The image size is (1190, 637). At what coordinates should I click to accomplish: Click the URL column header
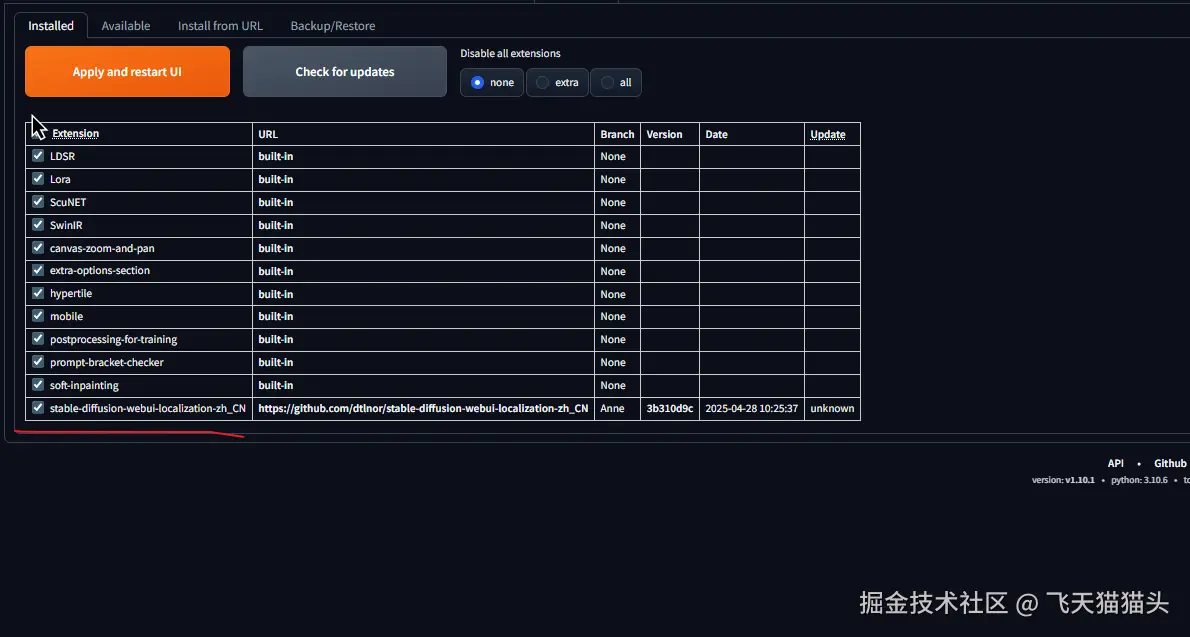tap(268, 134)
